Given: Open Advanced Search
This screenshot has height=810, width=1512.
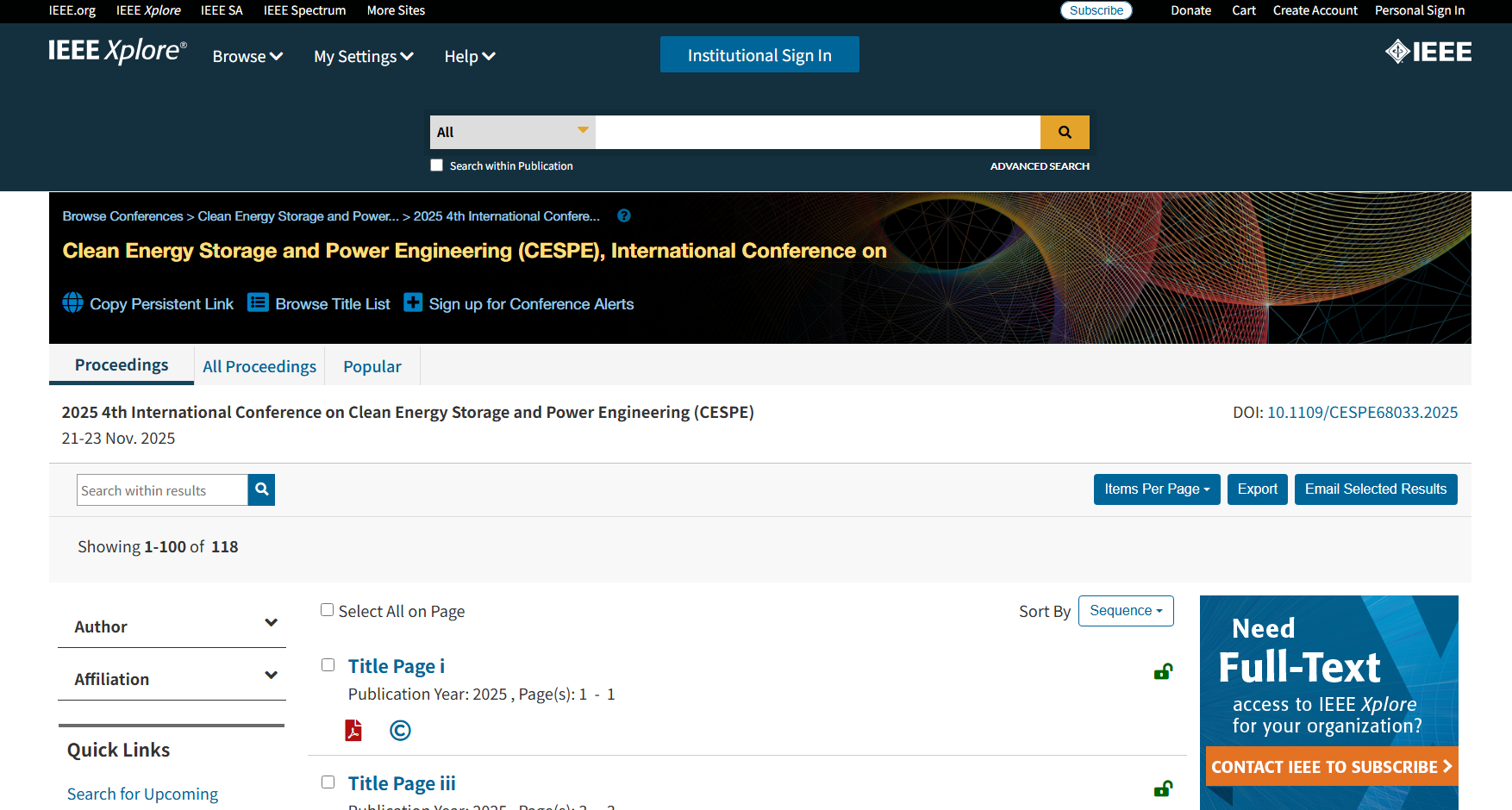Looking at the screenshot, I should (1040, 166).
